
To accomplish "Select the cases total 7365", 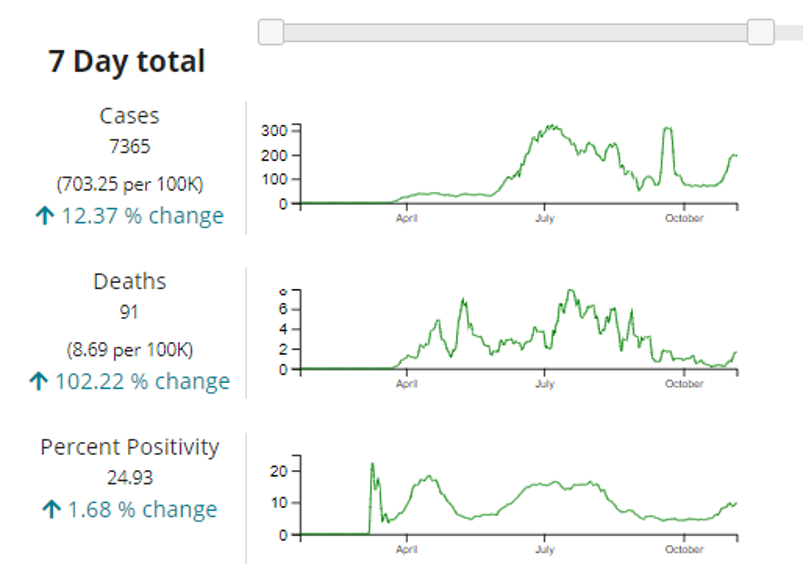I will 129,147.
